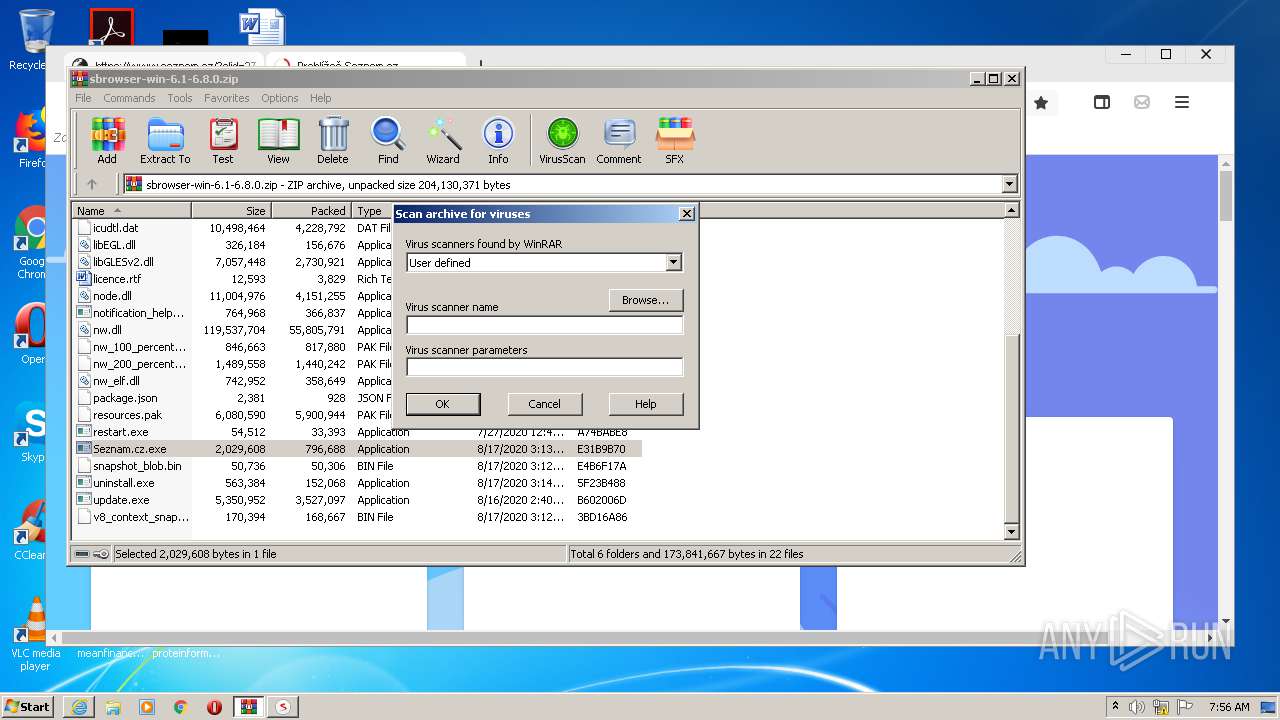
Task: Select libGLESv2.dll in the file list
Action: coord(123,262)
